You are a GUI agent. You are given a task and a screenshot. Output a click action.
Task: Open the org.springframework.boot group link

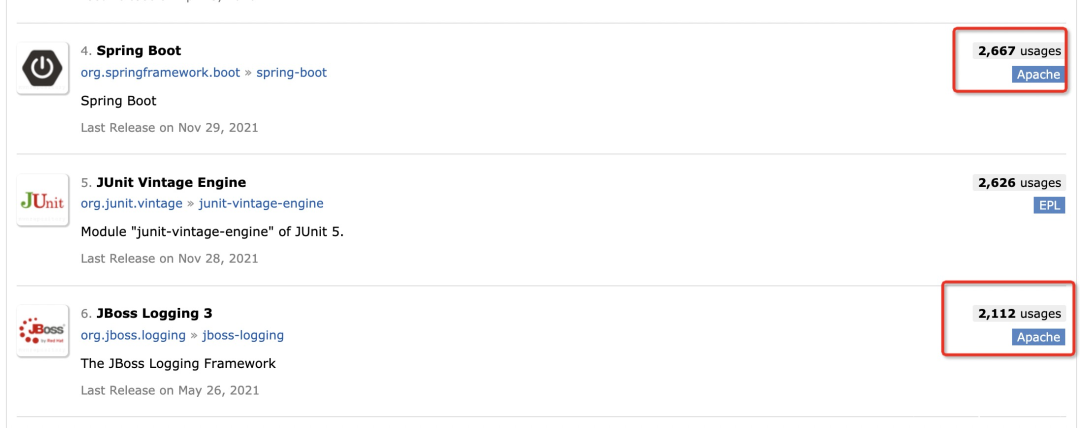click(160, 72)
